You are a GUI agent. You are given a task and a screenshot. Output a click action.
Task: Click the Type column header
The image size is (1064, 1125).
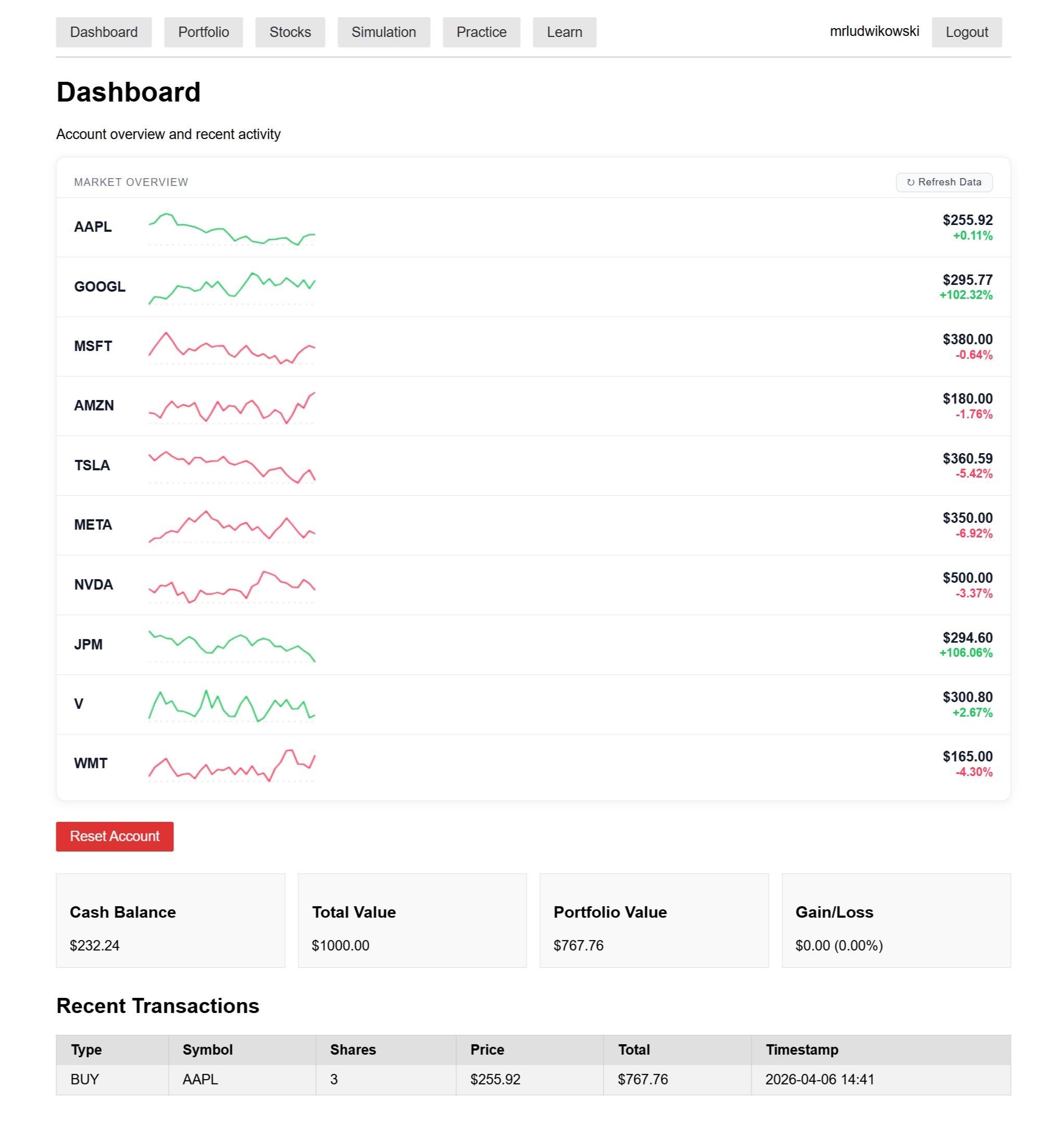(112, 1050)
